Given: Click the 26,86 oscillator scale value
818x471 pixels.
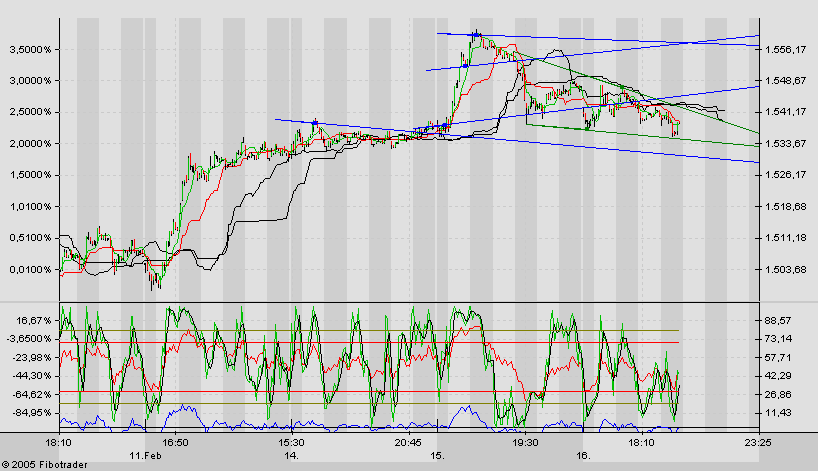Looking at the screenshot, I should click(778, 394).
